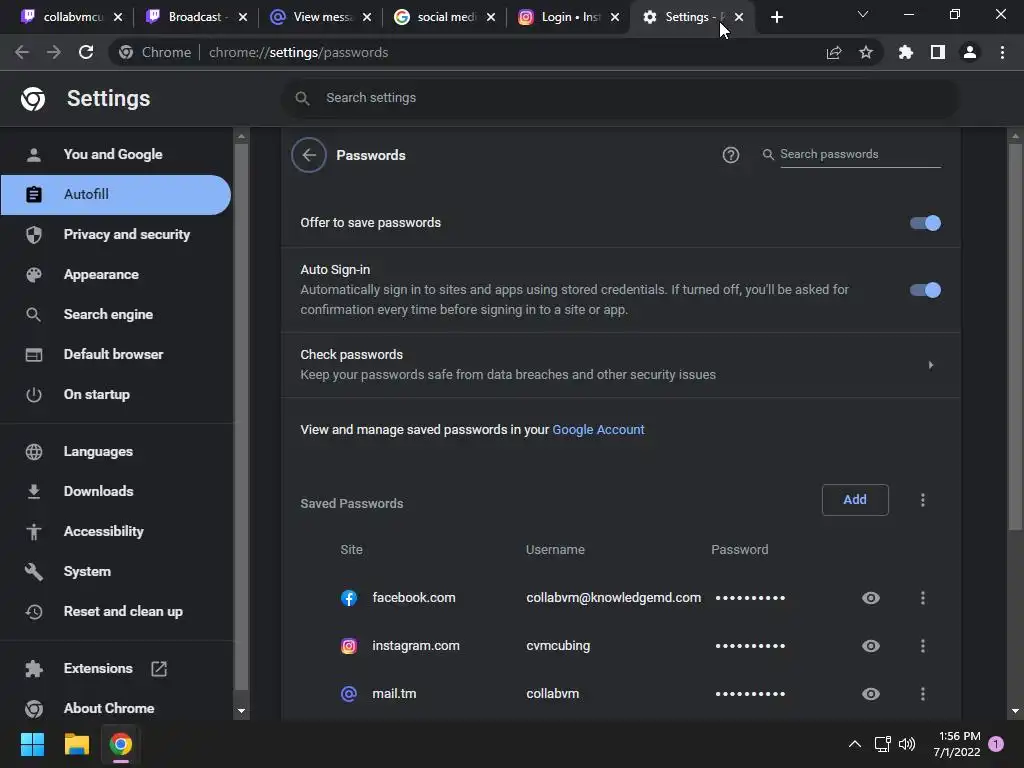Open the Google Account link
The height and width of the screenshot is (768, 1024).
click(598, 430)
